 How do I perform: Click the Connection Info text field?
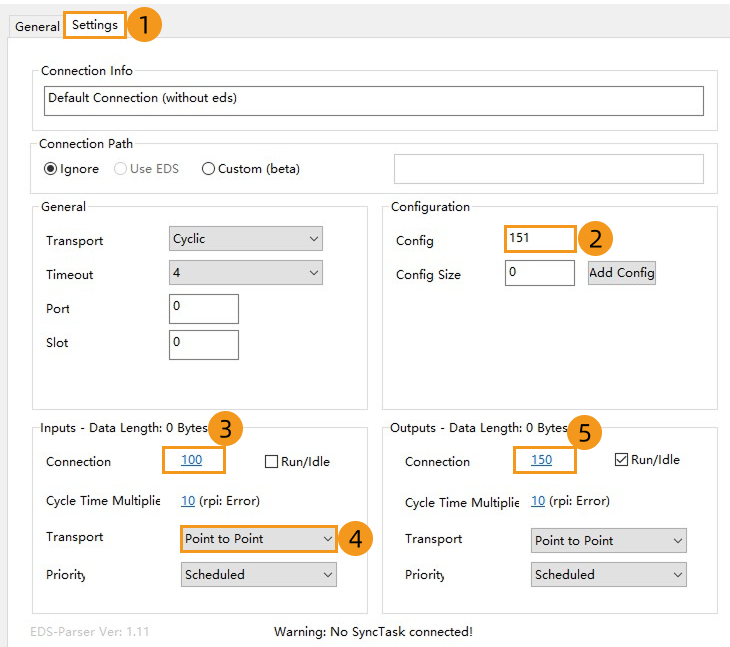[374, 100]
